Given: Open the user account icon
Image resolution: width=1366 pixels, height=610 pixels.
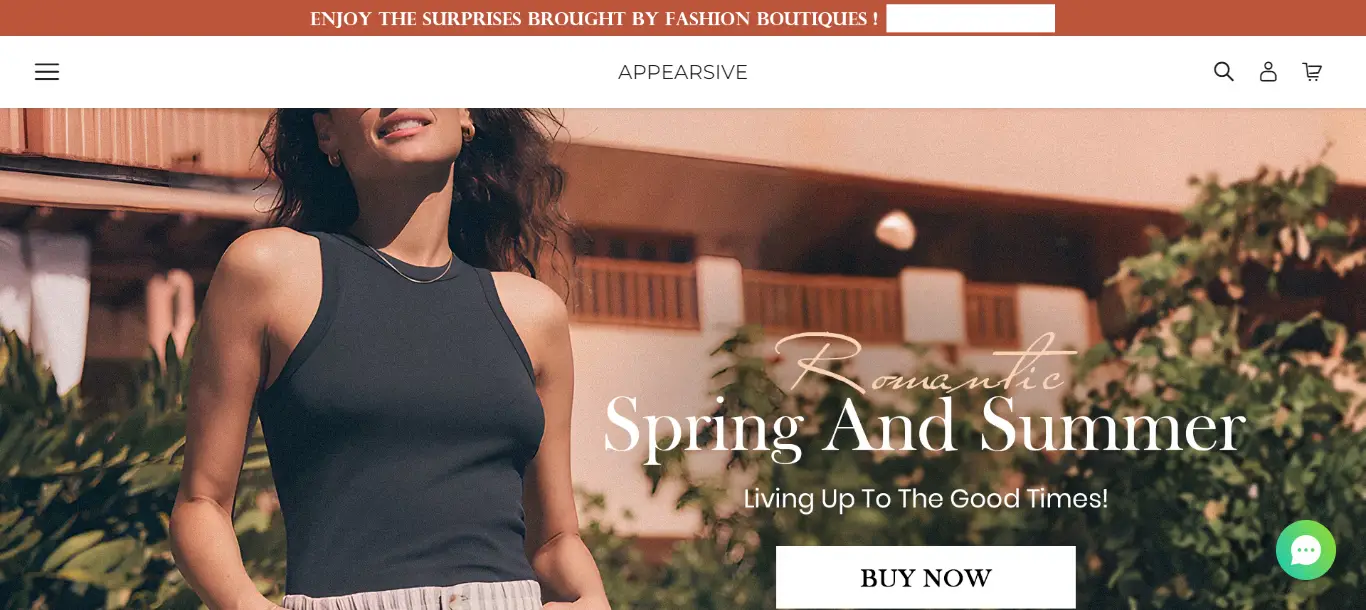Looking at the screenshot, I should pyautogui.click(x=1268, y=72).
